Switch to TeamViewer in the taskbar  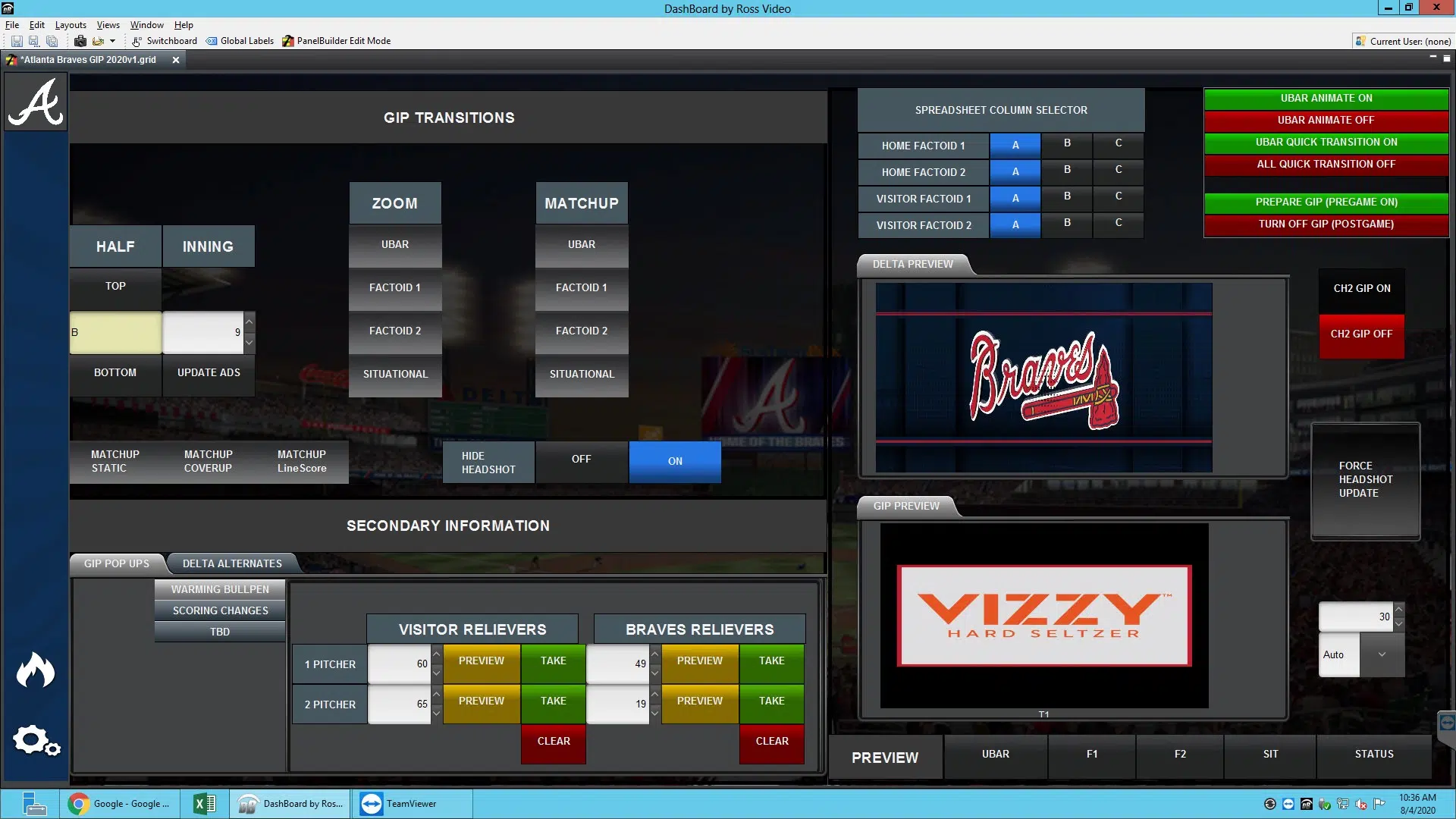pyautogui.click(x=413, y=804)
